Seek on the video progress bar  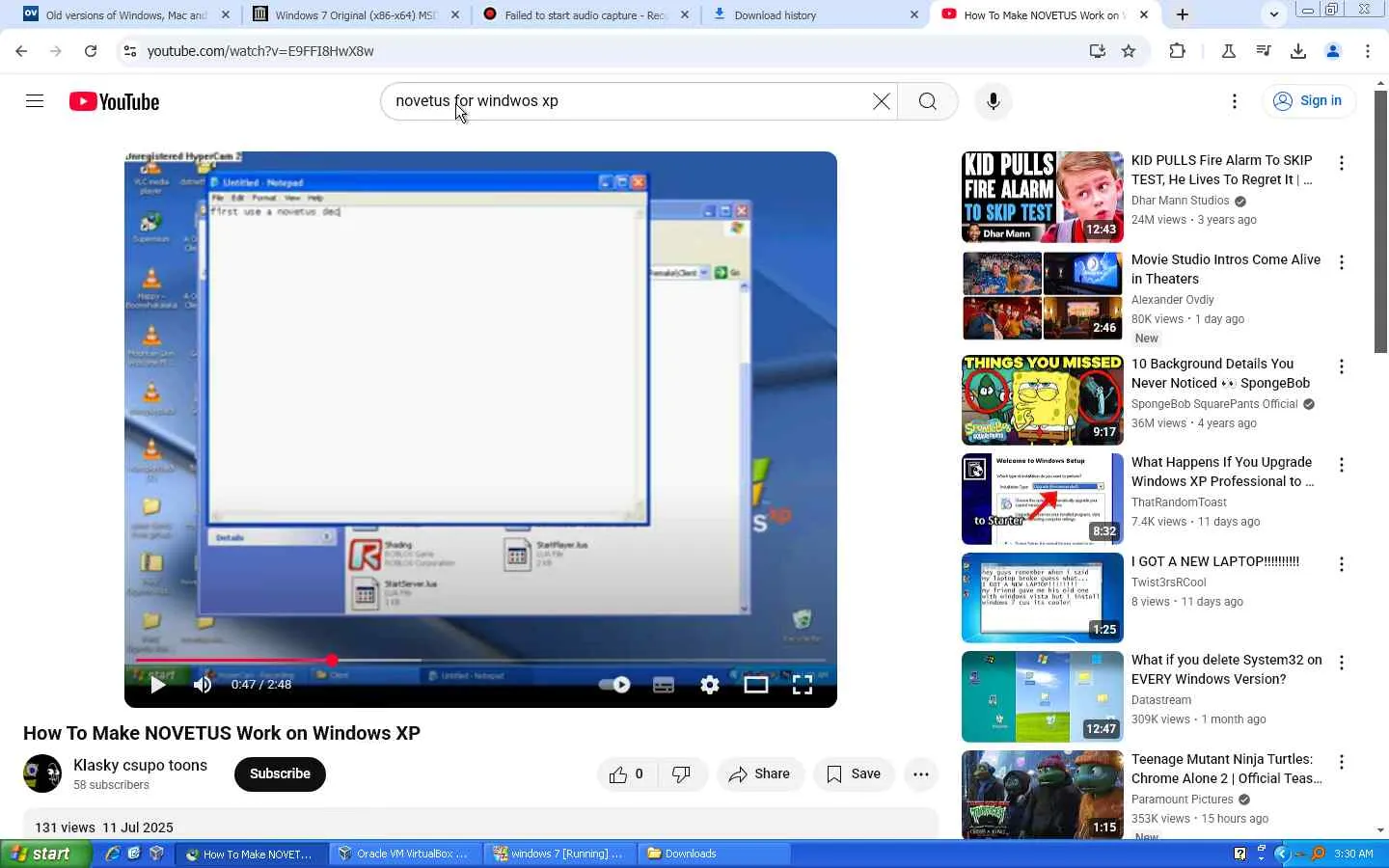tap(480, 661)
